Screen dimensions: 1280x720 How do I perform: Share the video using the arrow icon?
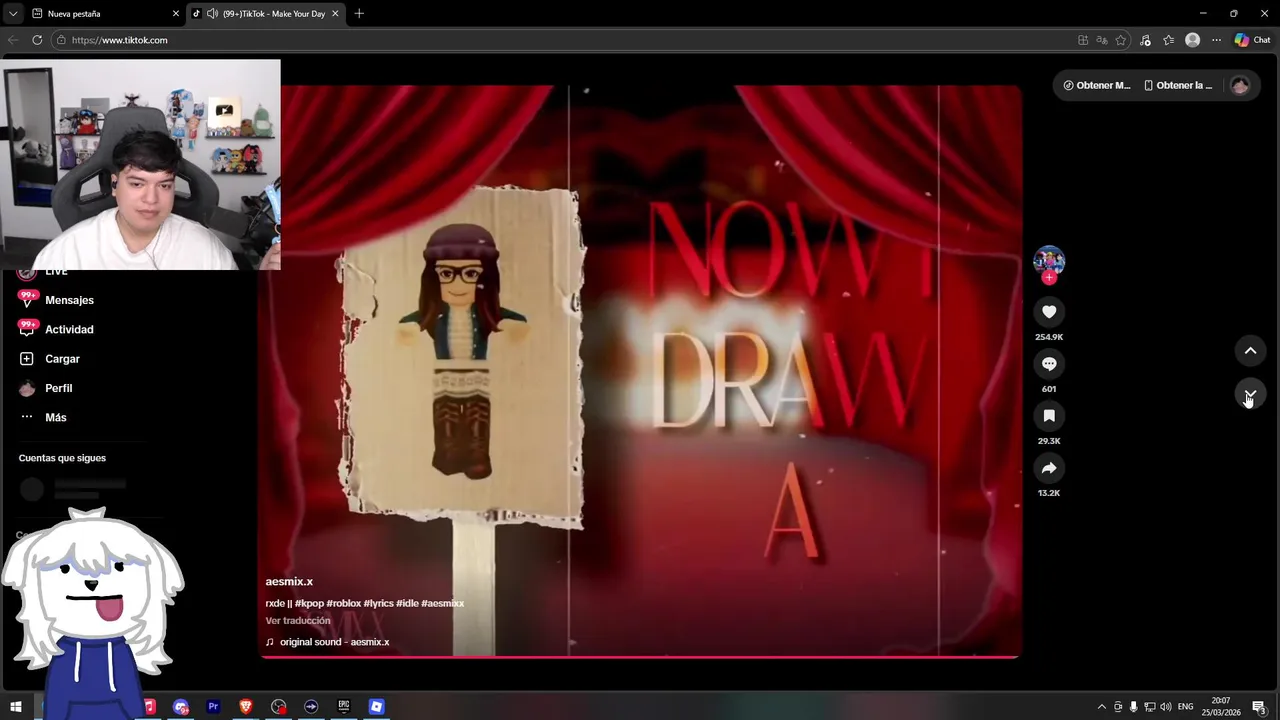point(1049,468)
